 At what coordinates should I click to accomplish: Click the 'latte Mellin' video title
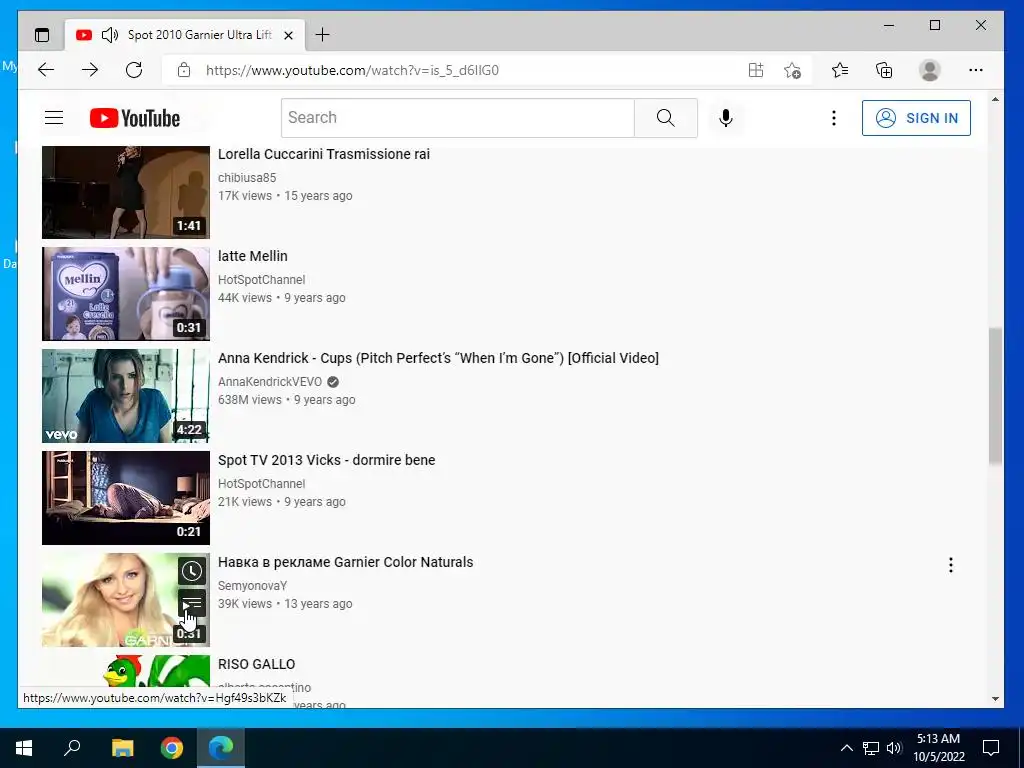click(253, 257)
